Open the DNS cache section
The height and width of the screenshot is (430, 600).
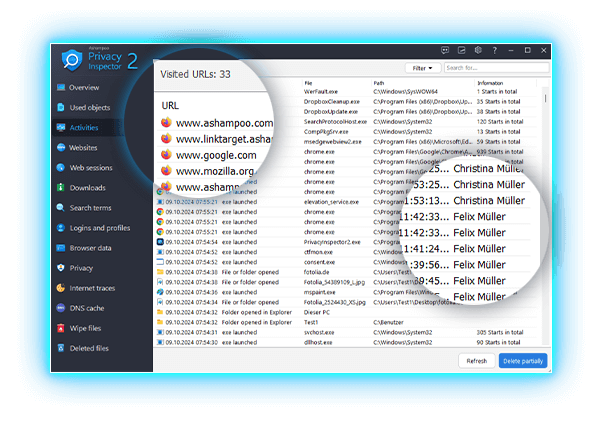(86, 308)
